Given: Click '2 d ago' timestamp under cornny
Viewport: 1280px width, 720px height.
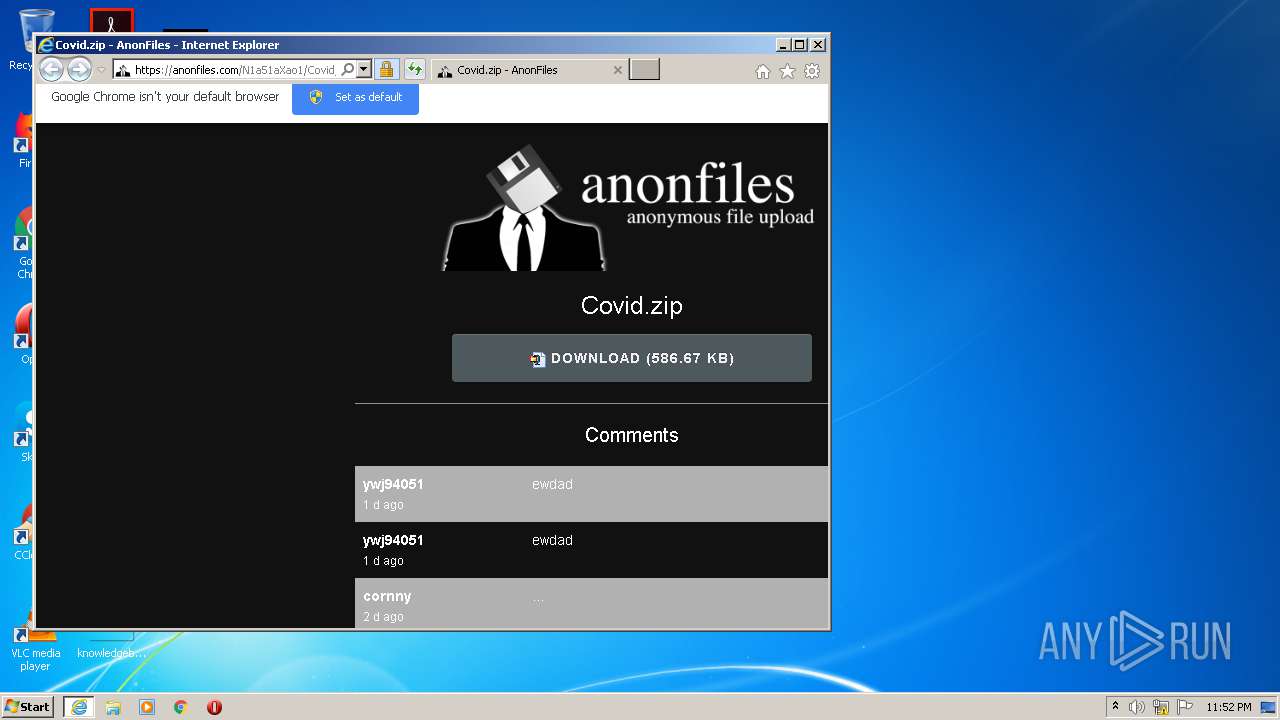Looking at the screenshot, I should (x=383, y=617).
